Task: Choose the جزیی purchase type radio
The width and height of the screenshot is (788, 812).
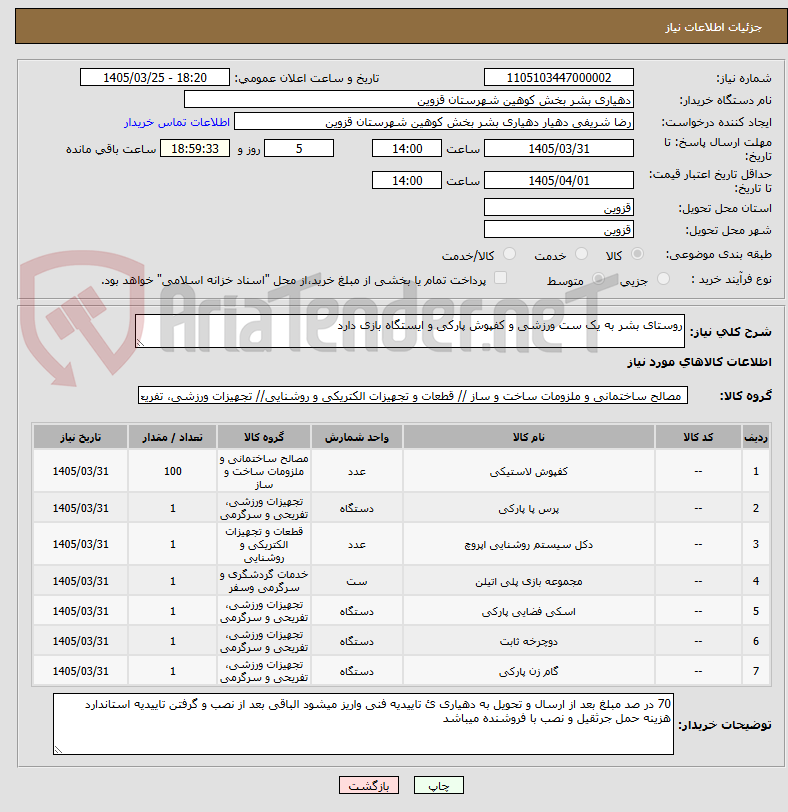Action: [x=663, y=279]
